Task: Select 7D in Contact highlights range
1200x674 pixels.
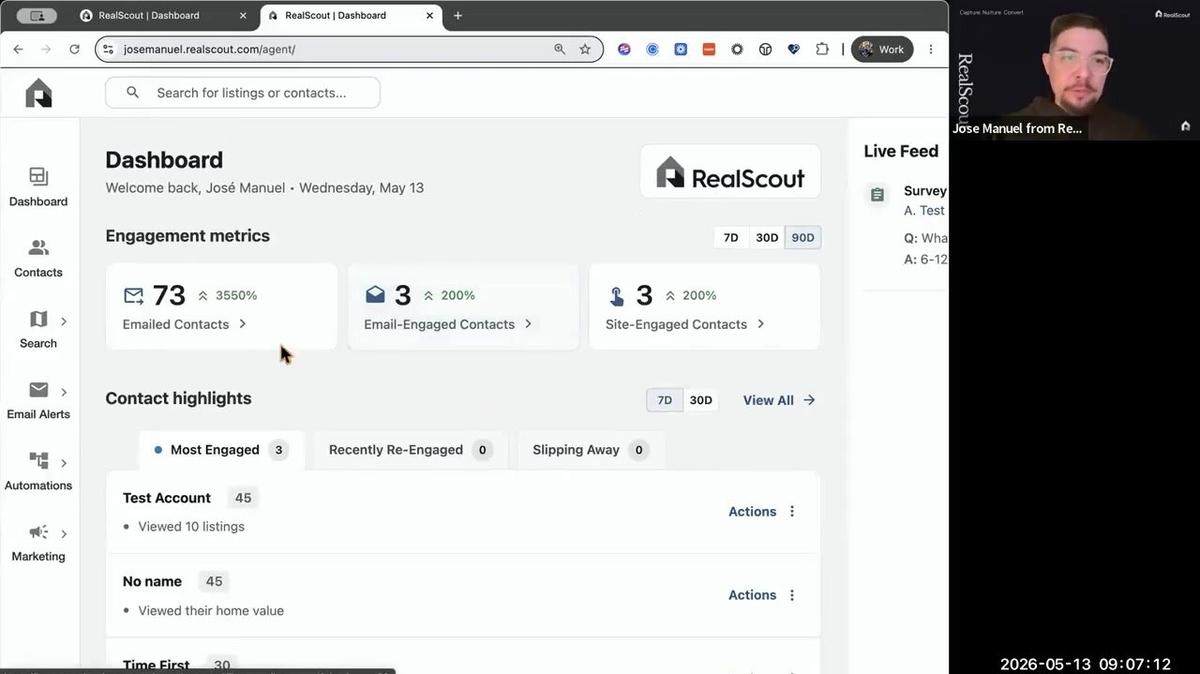Action: 665,400
